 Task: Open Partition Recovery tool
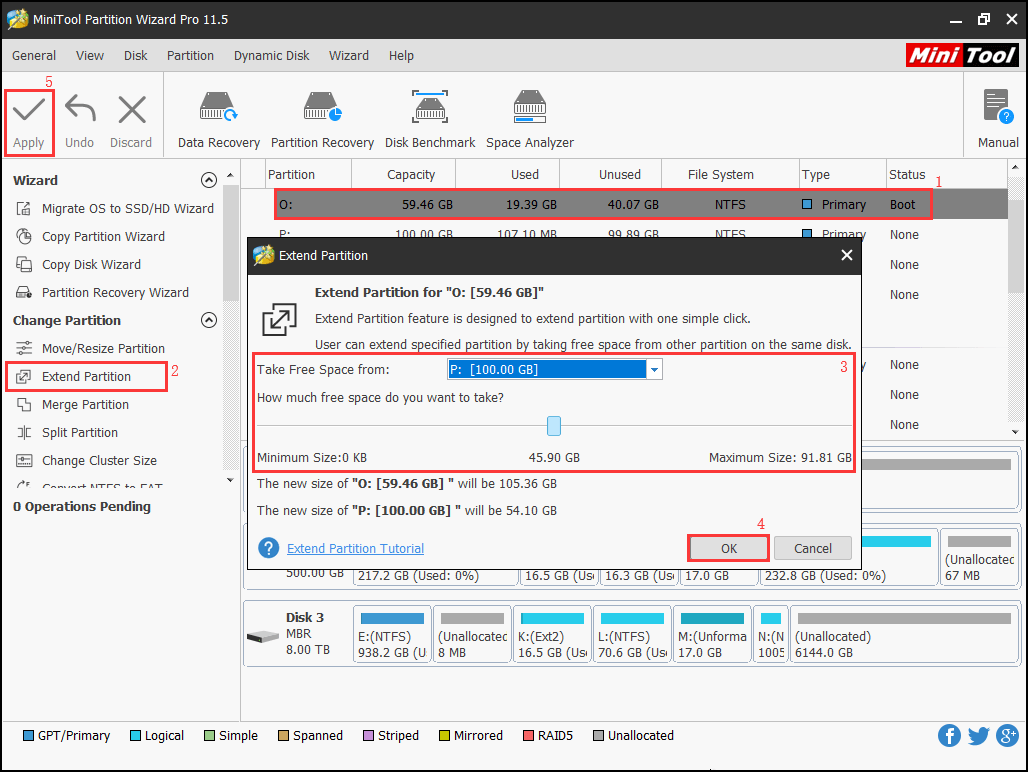(322, 120)
